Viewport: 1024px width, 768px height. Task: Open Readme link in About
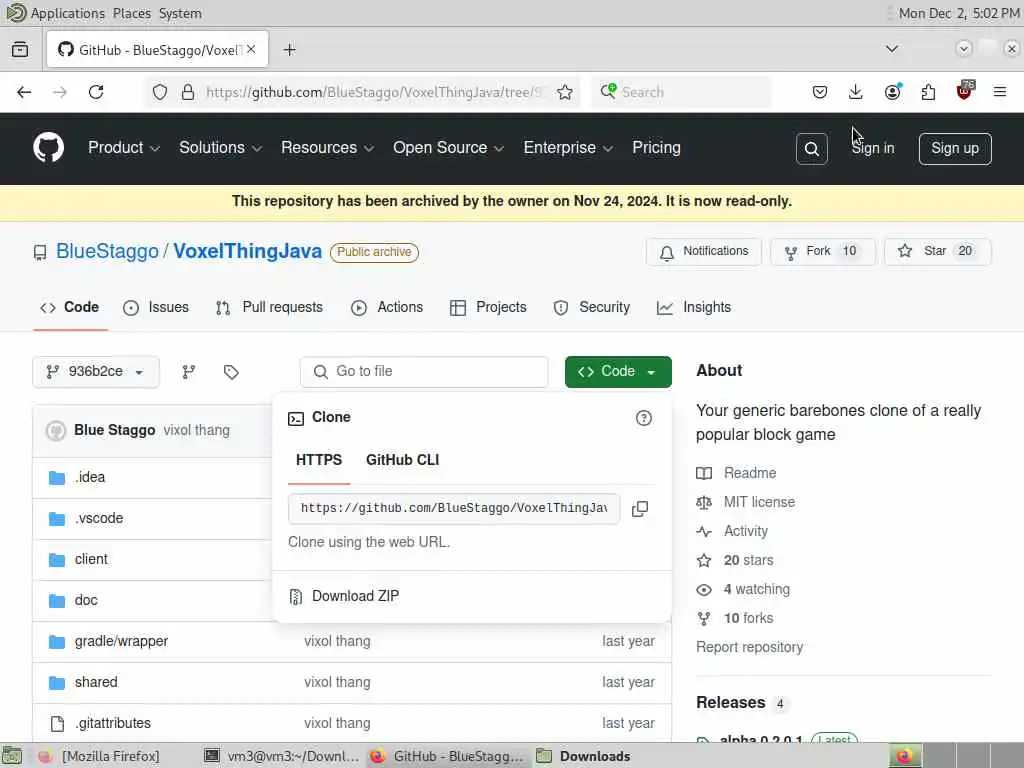(x=750, y=473)
